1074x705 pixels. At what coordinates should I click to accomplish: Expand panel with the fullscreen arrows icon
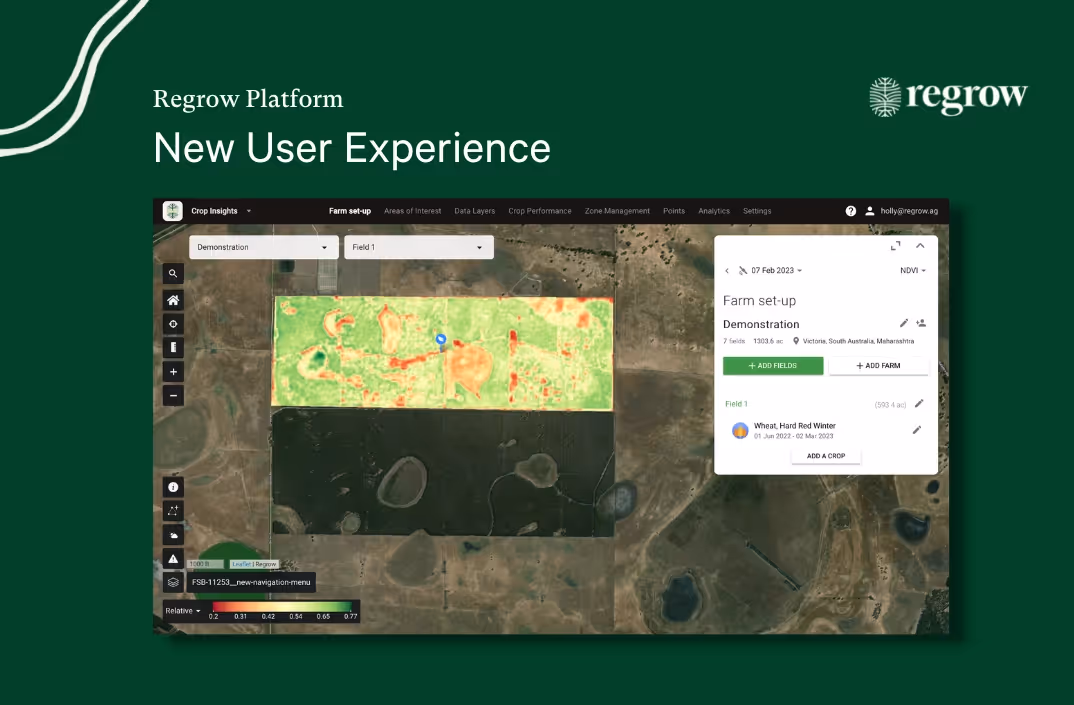(x=895, y=246)
